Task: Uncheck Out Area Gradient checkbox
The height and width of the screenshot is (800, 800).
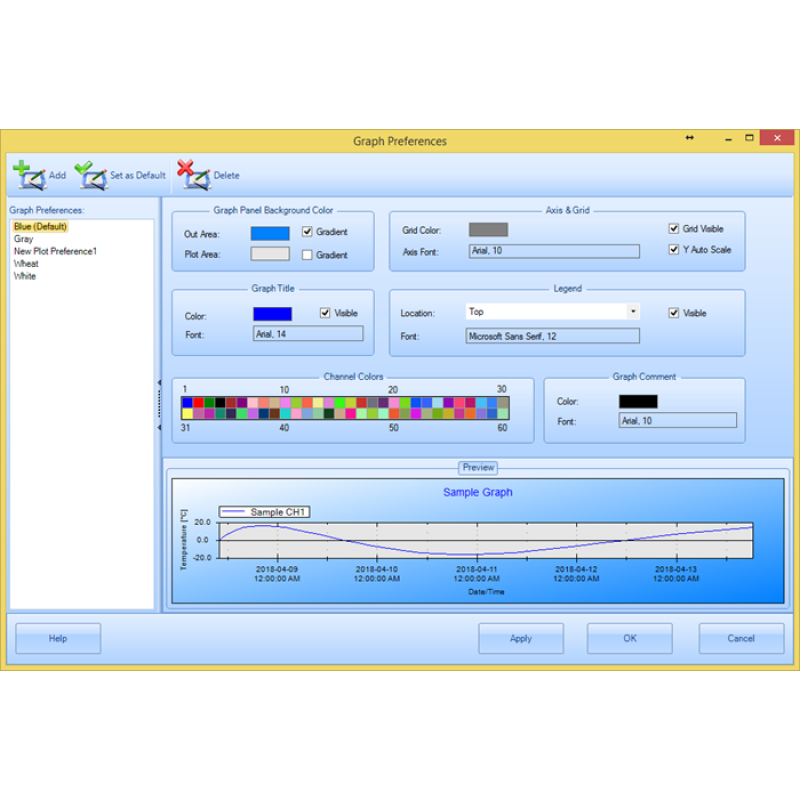Action: coord(308,232)
